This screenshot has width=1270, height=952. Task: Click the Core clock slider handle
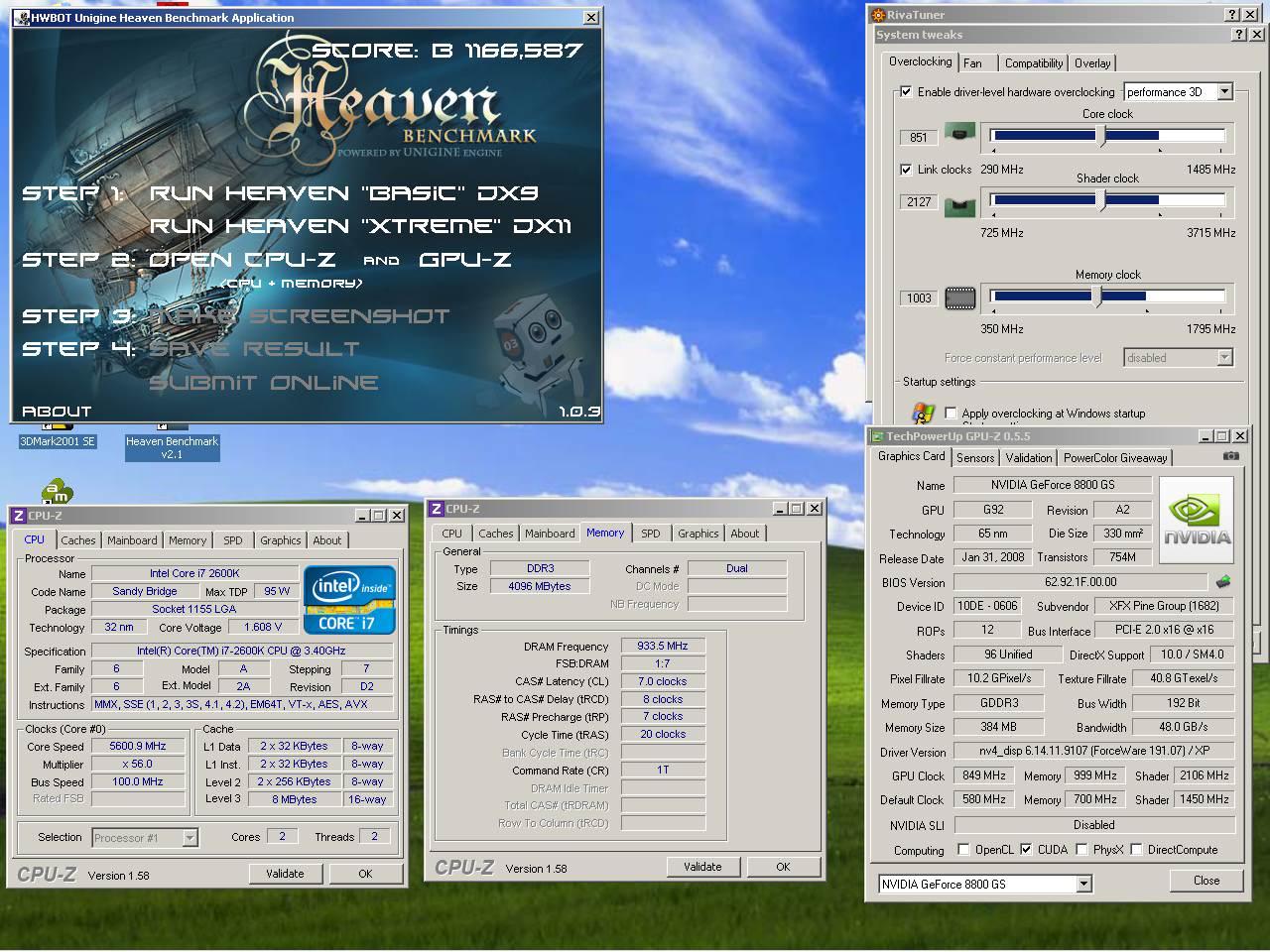coord(1102,137)
